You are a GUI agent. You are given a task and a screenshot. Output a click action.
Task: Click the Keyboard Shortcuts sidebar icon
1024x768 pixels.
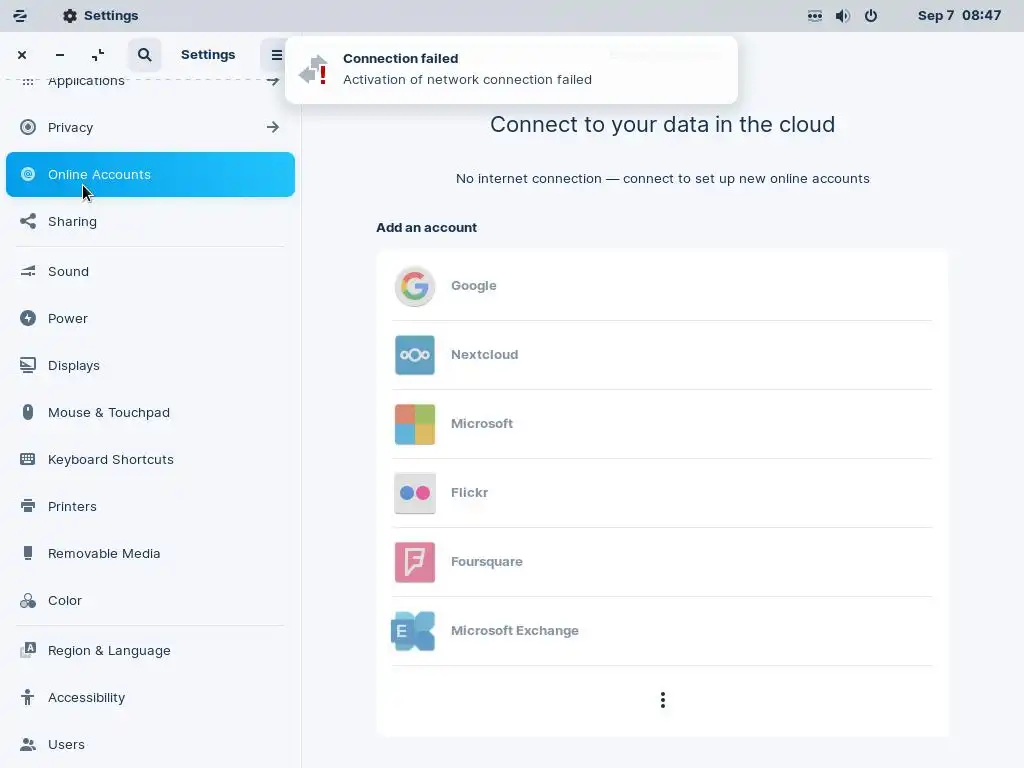(x=28, y=459)
